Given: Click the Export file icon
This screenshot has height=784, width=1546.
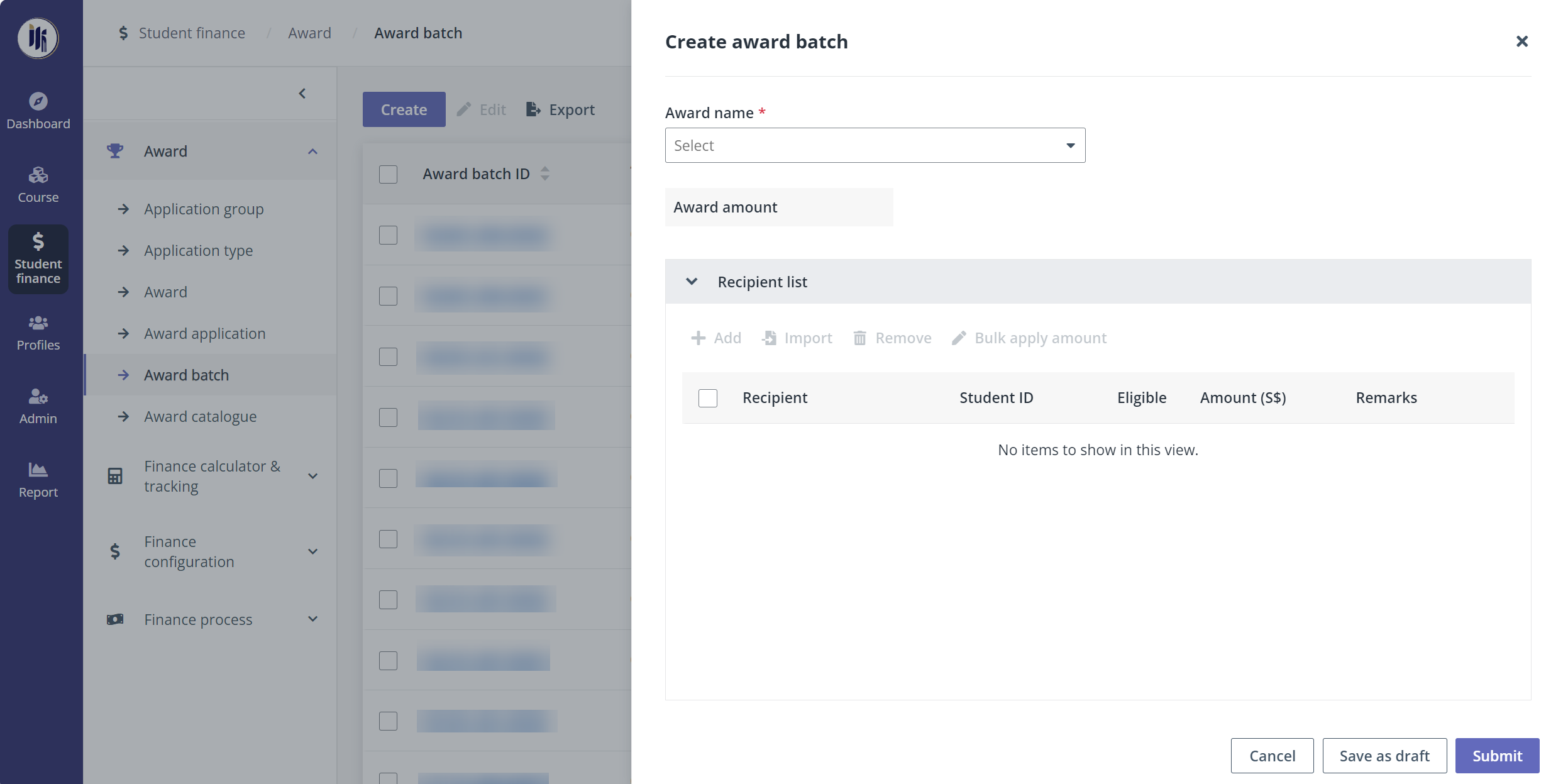Looking at the screenshot, I should [x=533, y=109].
